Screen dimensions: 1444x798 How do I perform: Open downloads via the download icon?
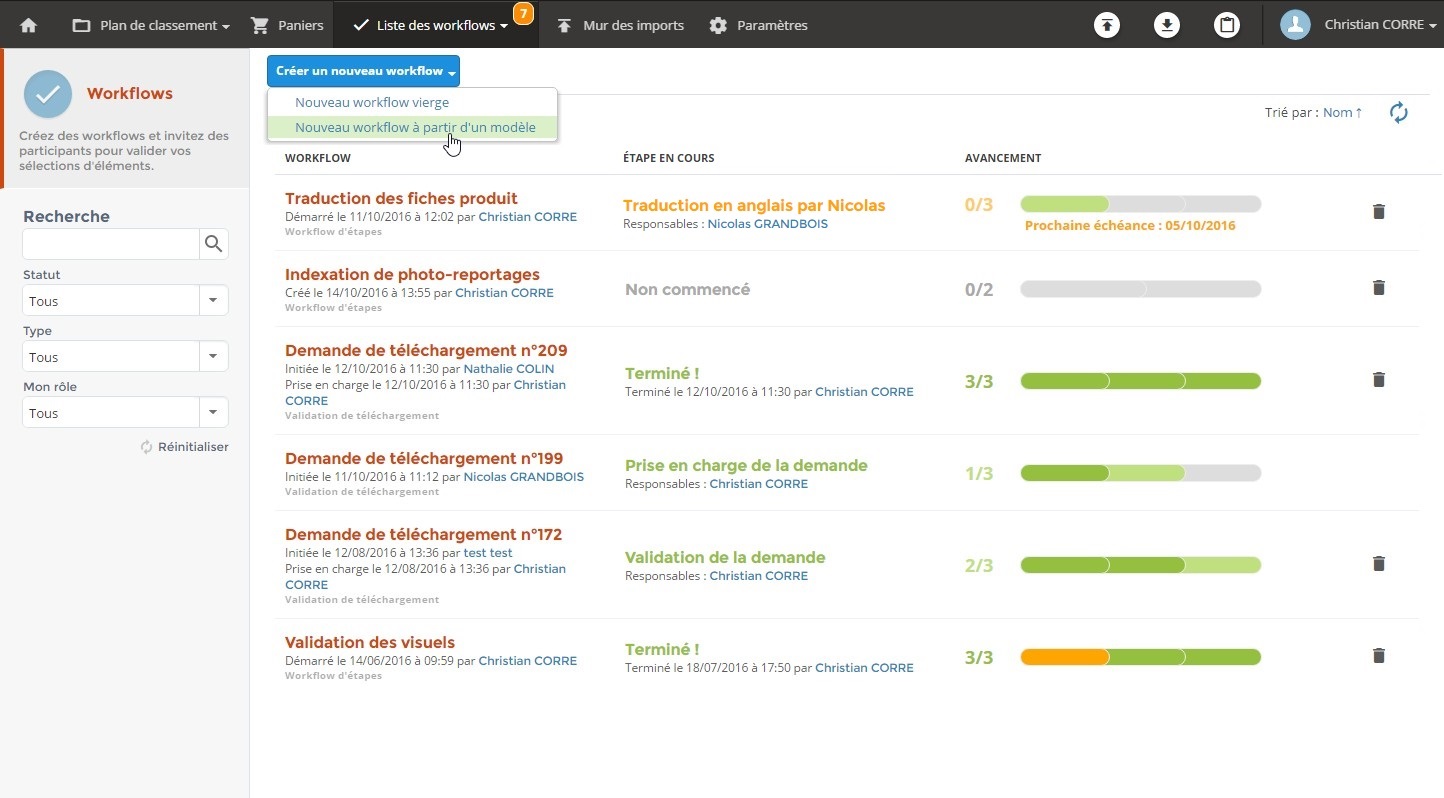[1167, 25]
